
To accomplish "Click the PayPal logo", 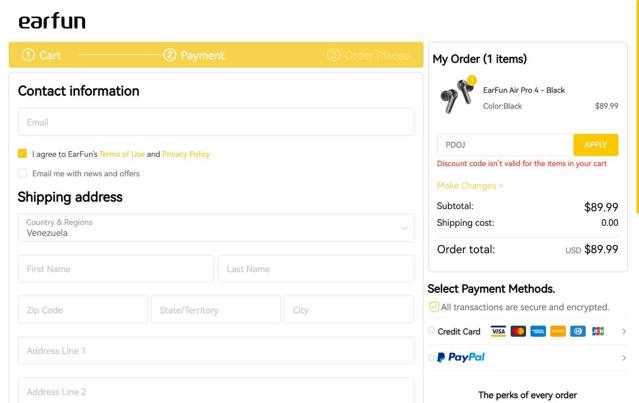I will pyautogui.click(x=461, y=357).
